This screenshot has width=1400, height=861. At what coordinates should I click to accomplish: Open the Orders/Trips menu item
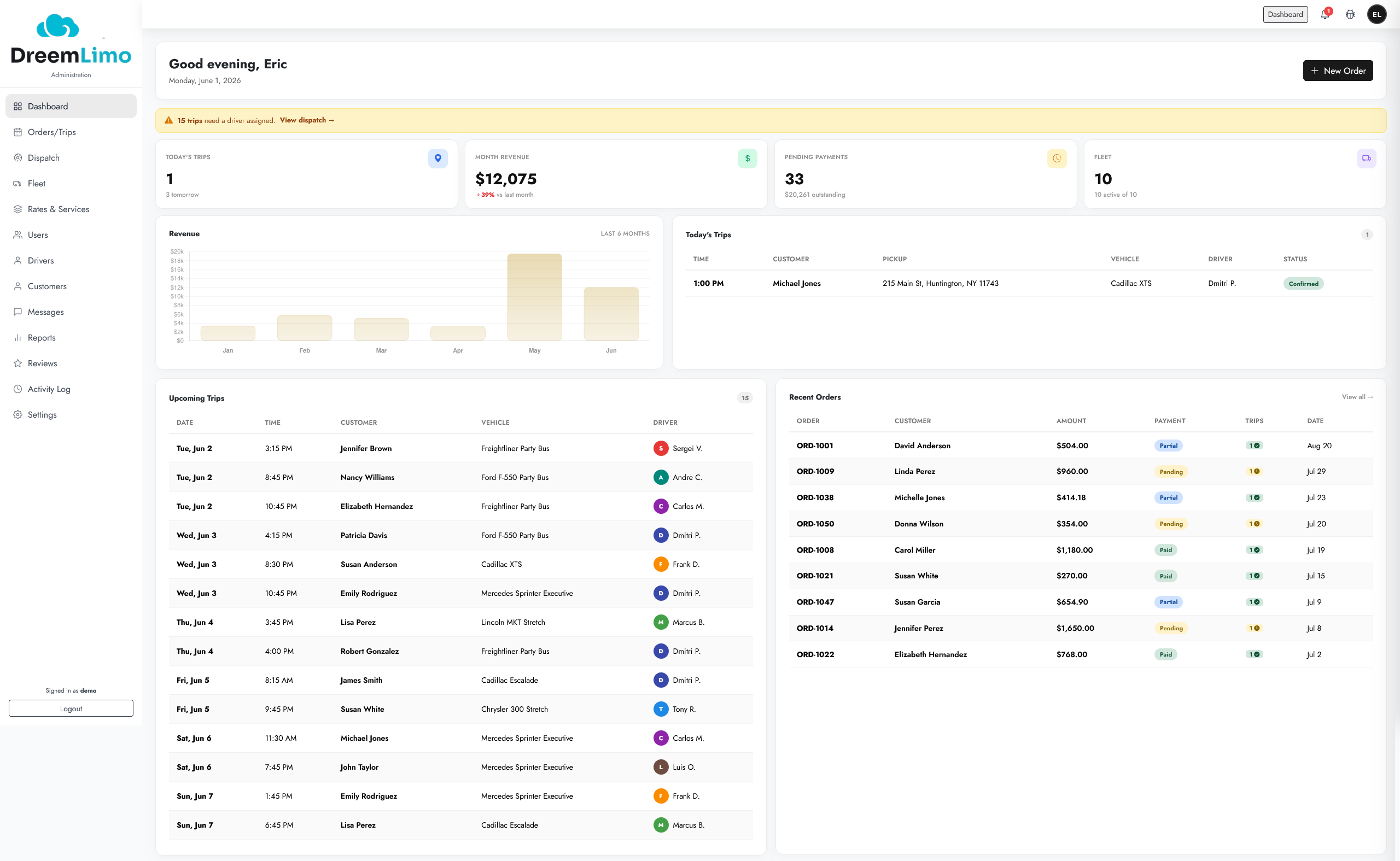point(71,132)
